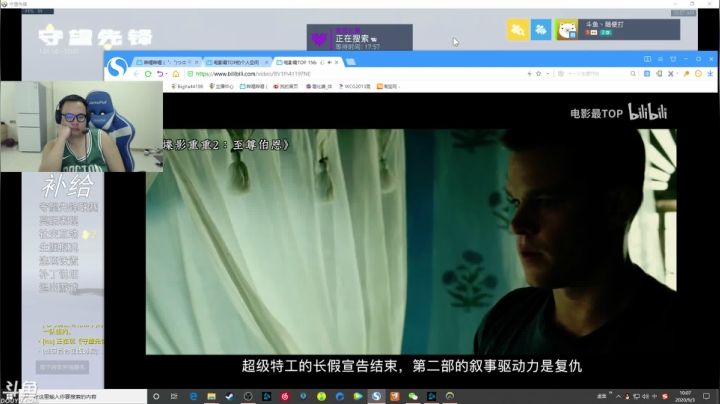Open Task View on taskbar
Image resolution: width=720 pixels, height=404 pixels.
coord(174,396)
